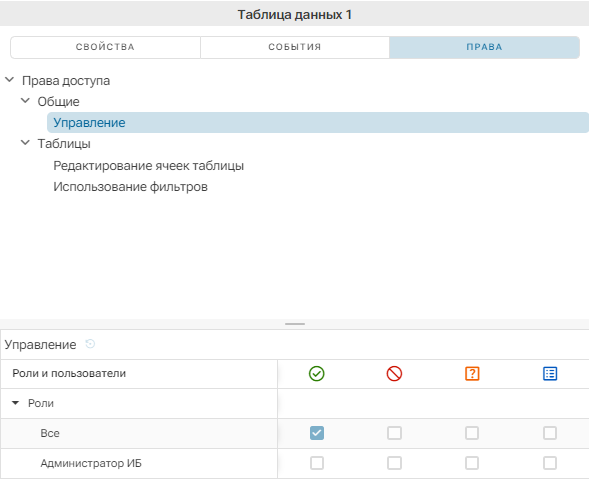This screenshot has width=589, height=495.
Task: Select Редактирование ячеек таблицы item
Action: tap(148, 166)
